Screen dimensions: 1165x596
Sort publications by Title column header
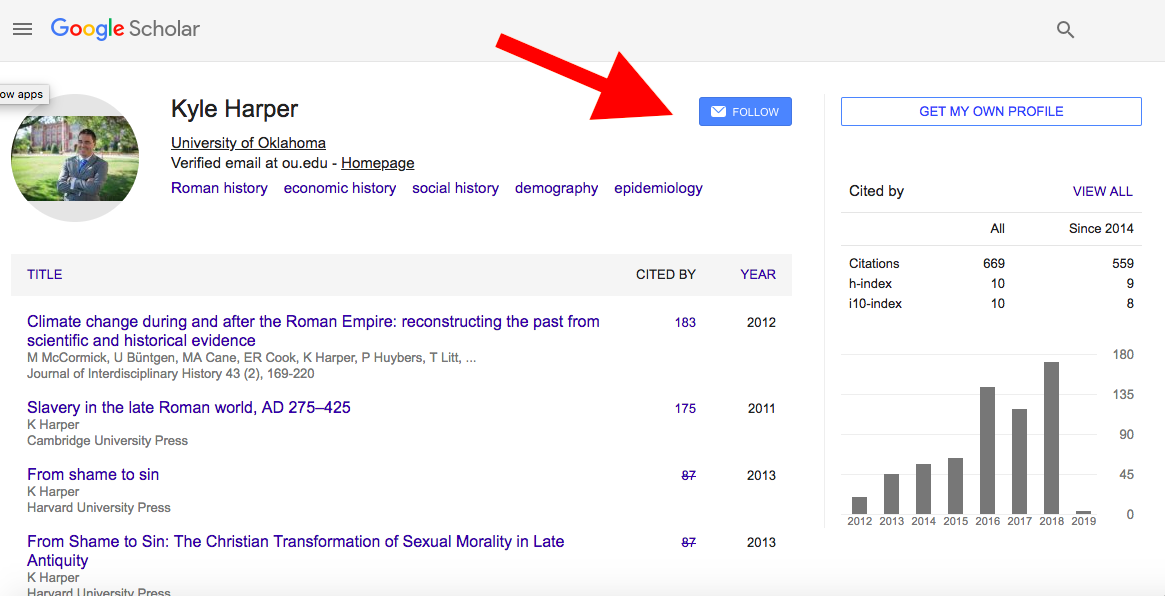coord(45,274)
